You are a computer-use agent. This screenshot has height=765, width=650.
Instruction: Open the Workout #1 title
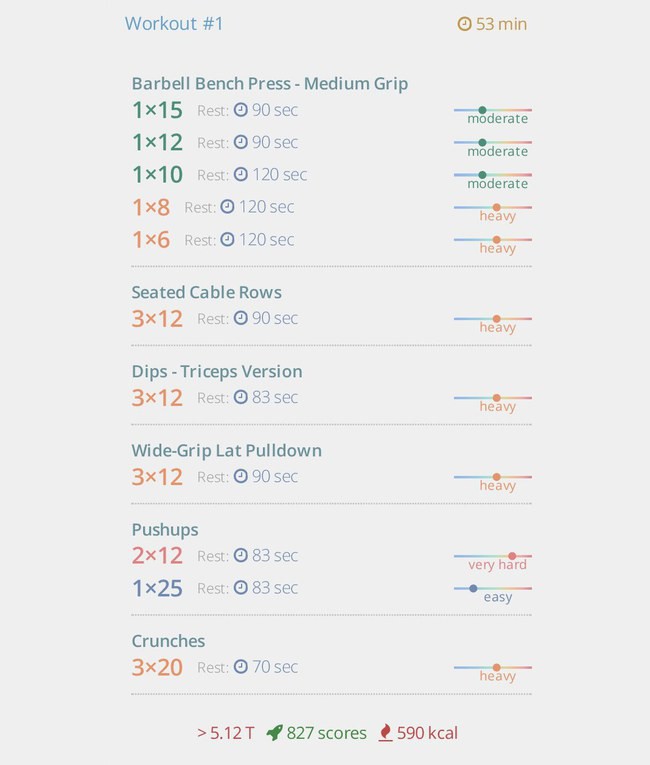pyautogui.click(x=174, y=23)
